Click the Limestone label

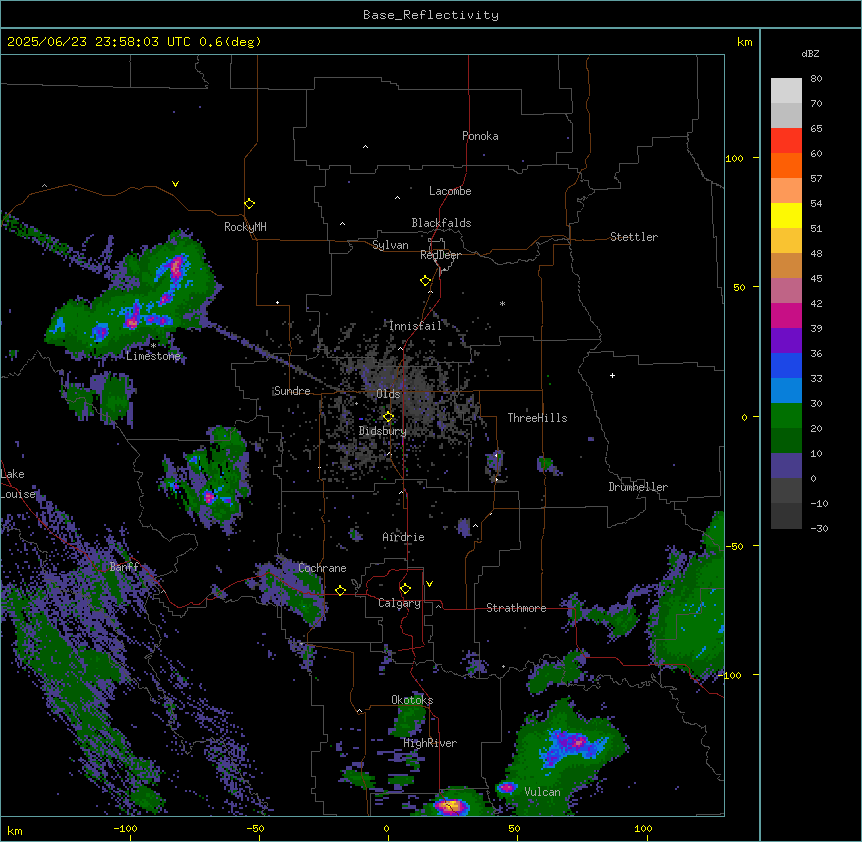(153, 356)
